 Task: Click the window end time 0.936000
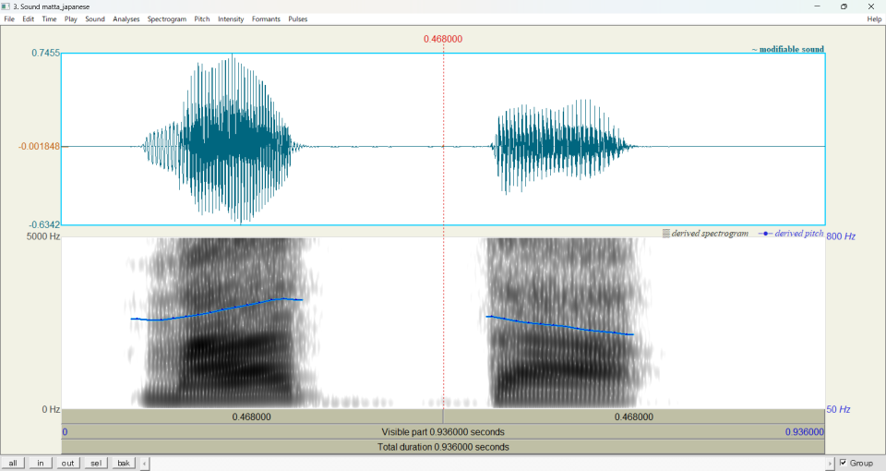point(804,432)
